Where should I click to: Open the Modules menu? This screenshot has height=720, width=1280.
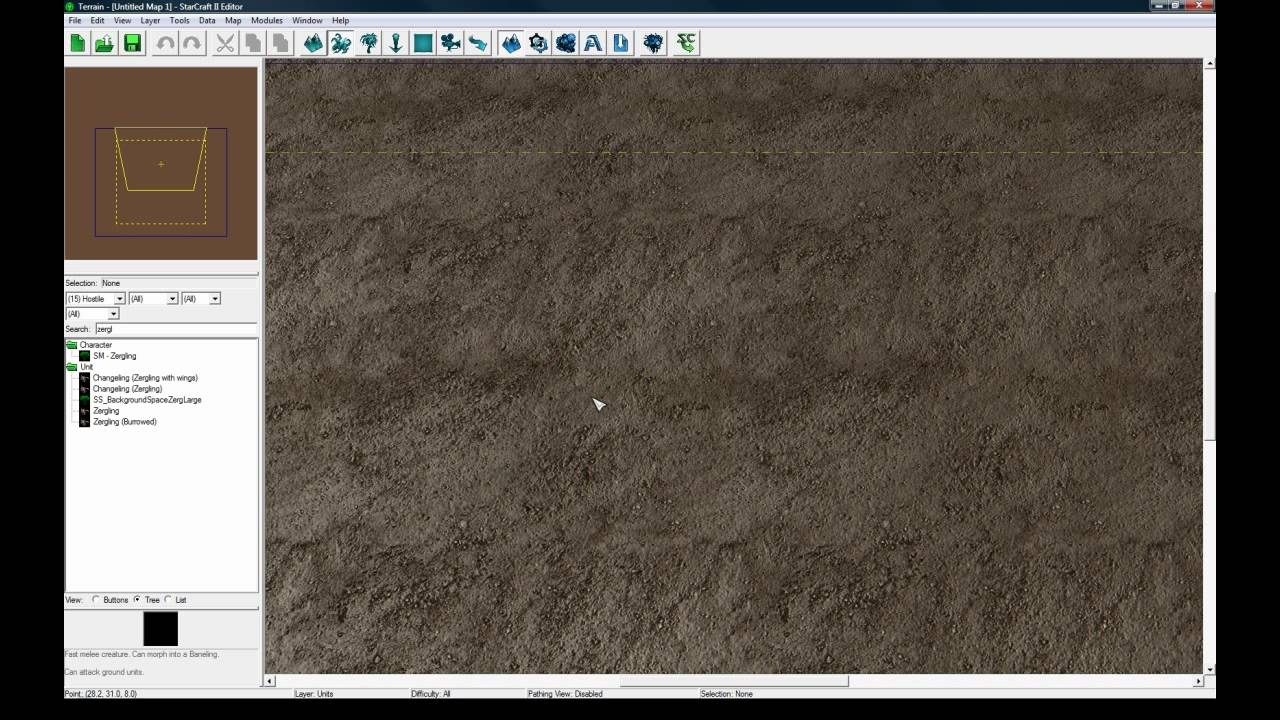coord(266,20)
